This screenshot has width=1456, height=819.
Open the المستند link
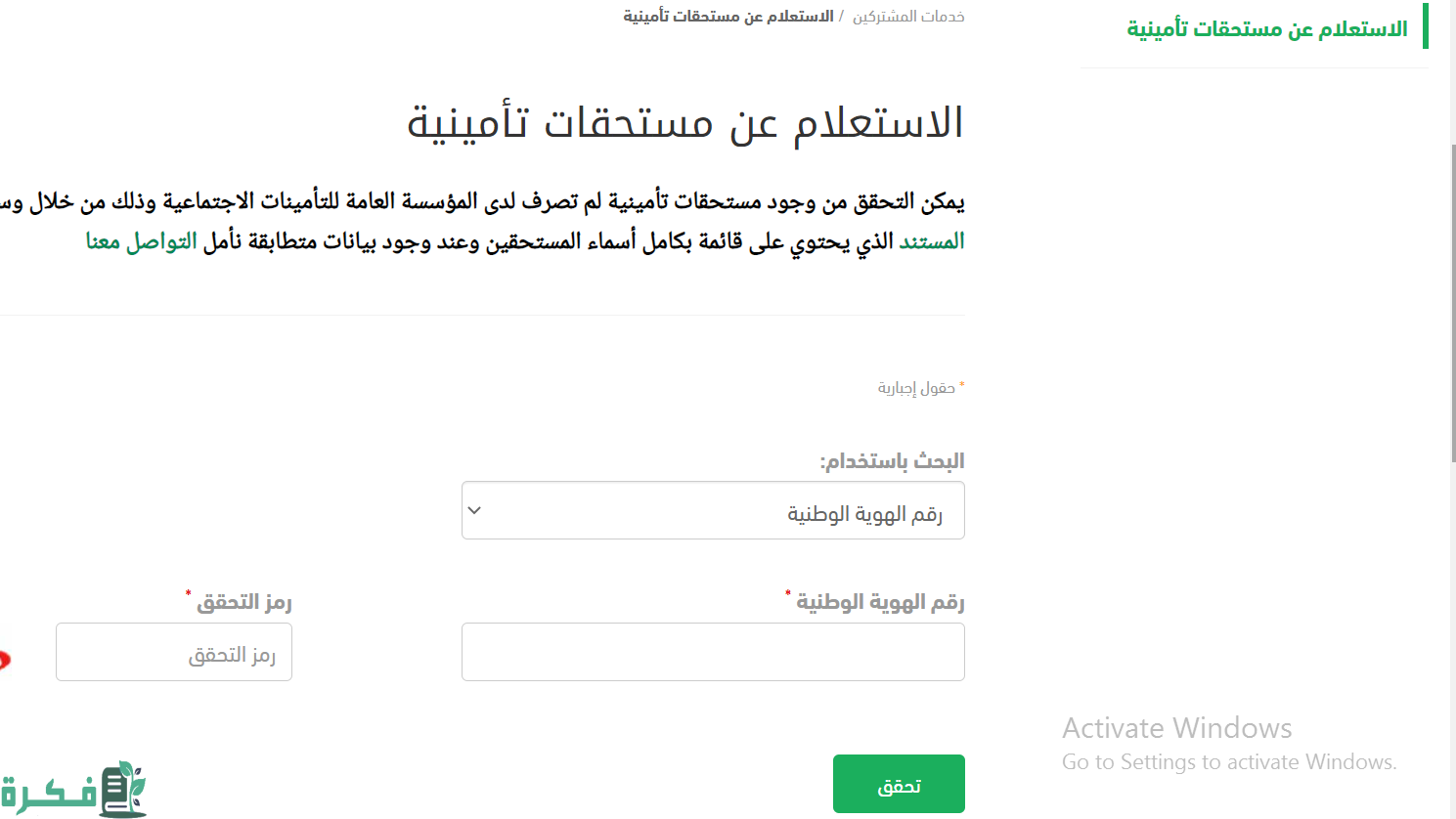932,241
